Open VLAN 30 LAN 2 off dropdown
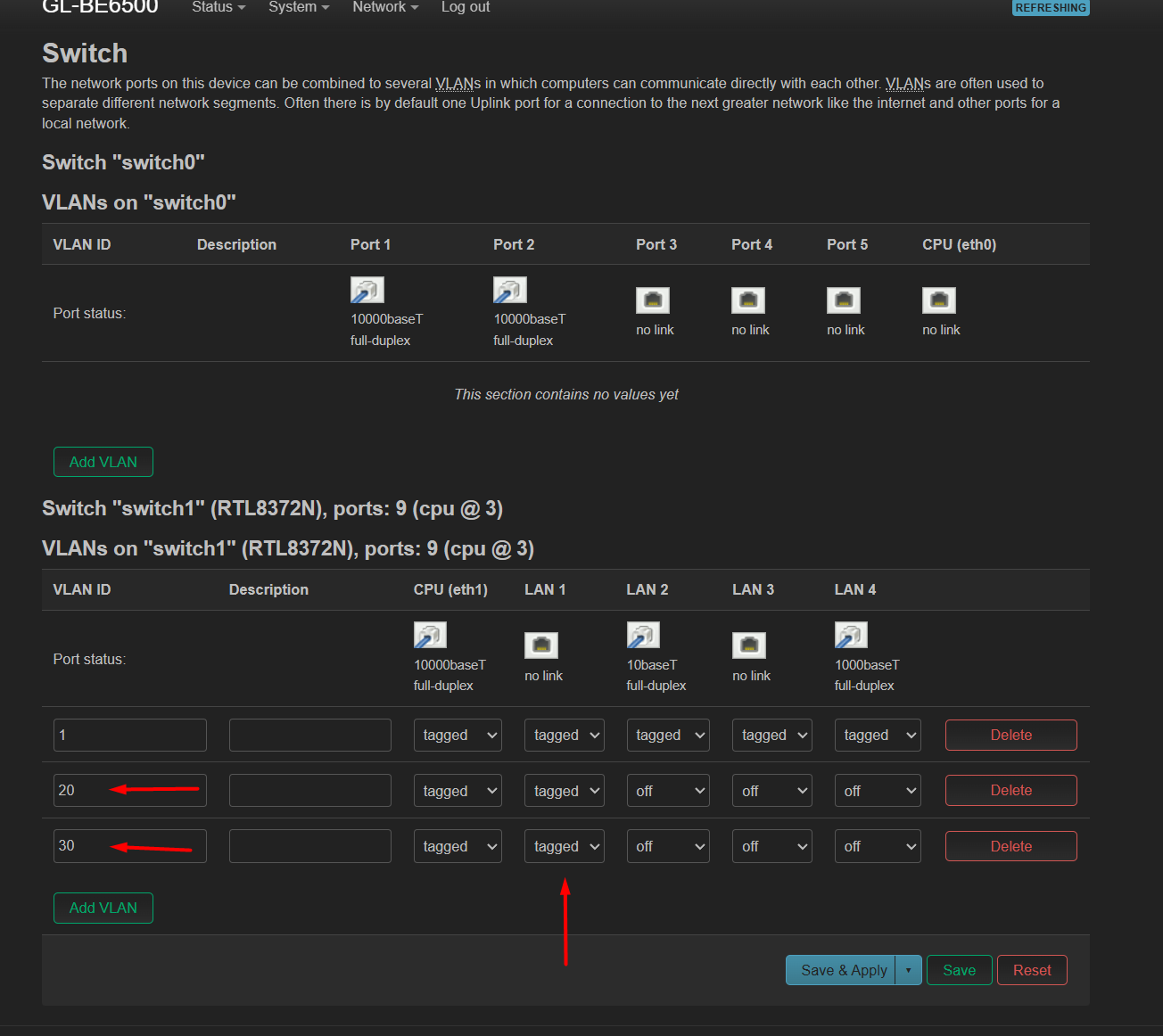This screenshot has width=1163, height=1036. pyautogui.click(x=668, y=846)
